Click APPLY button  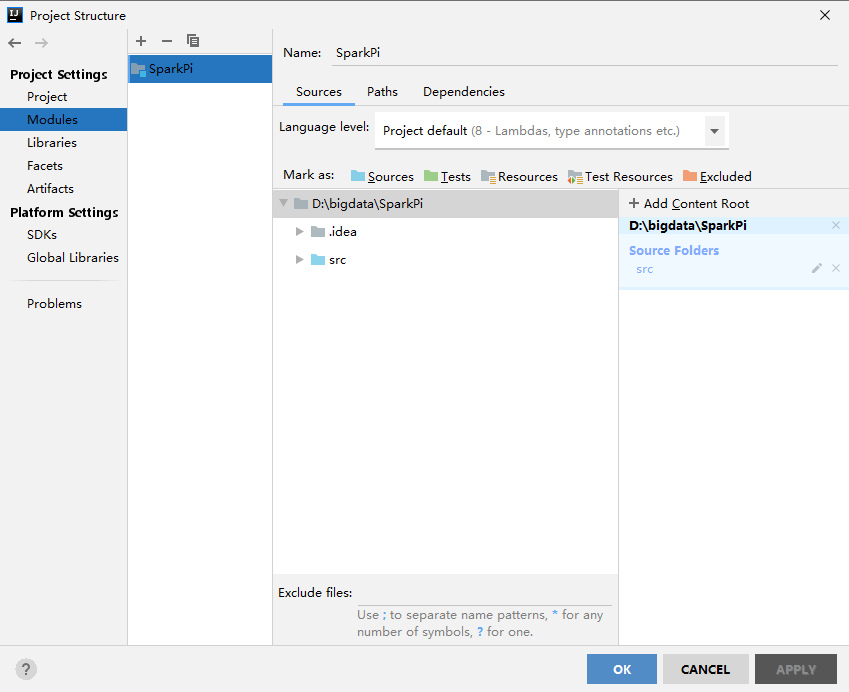coord(796,669)
